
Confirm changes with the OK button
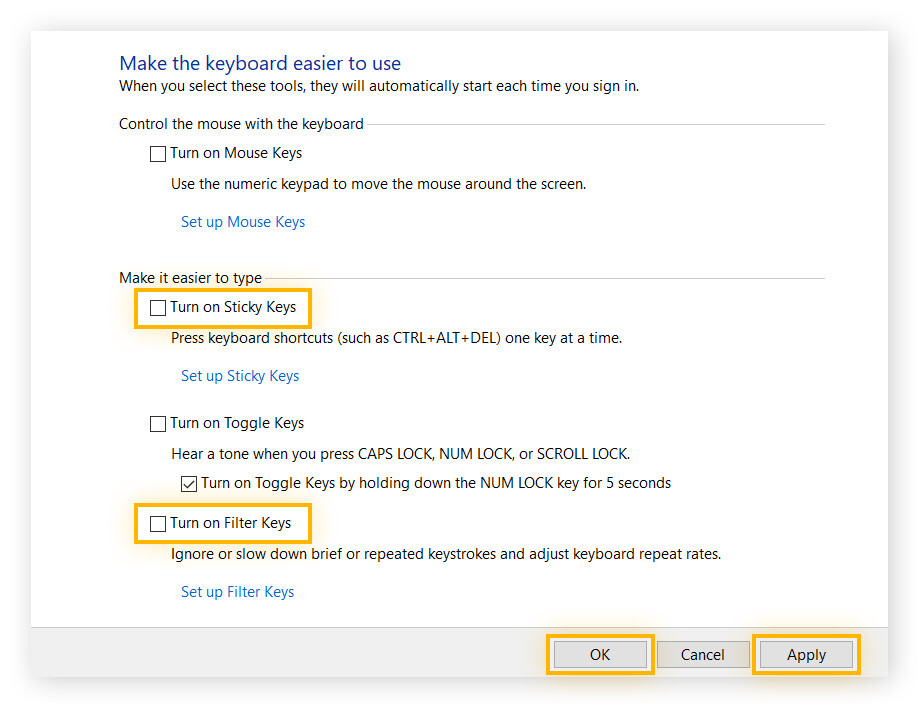click(x=599, y=654)
